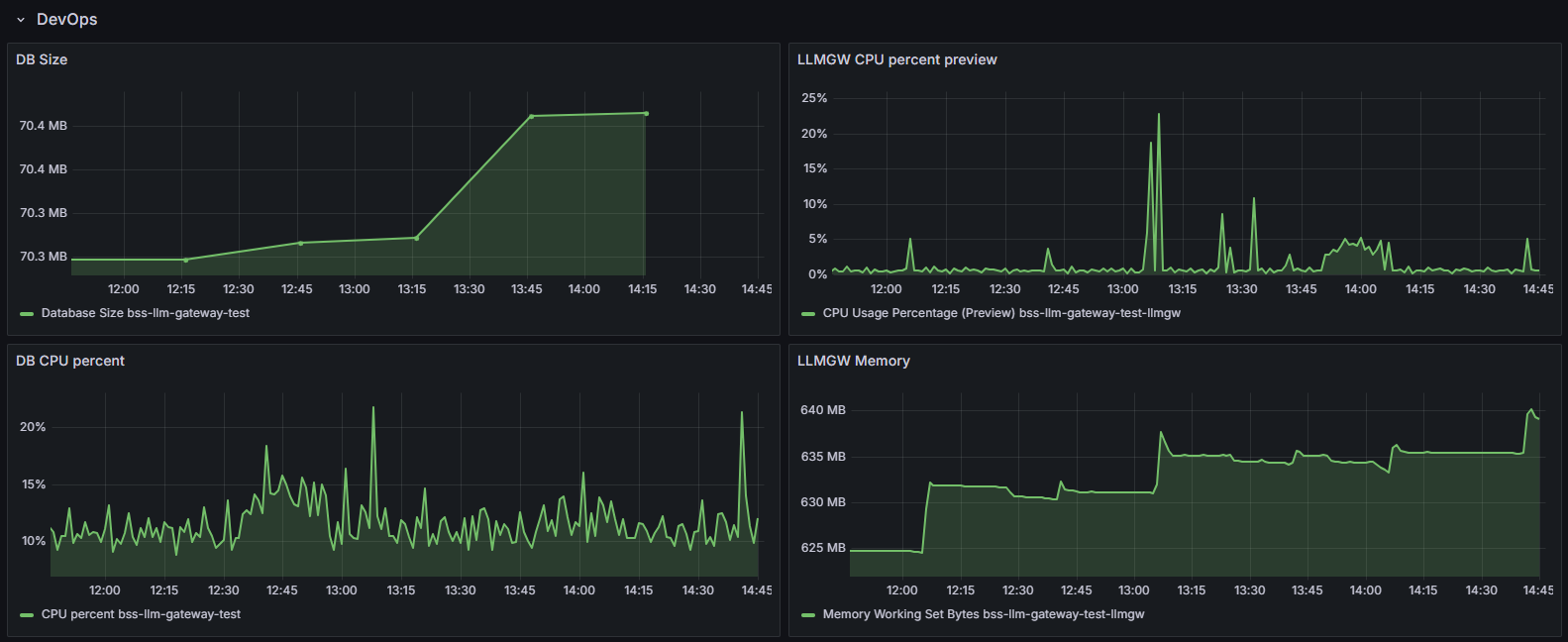Viewport: 1568px width, 642px height.
Task: Toggle CPU Usage Percentage (Preview) legend series label
Action: pos(1001,313)
